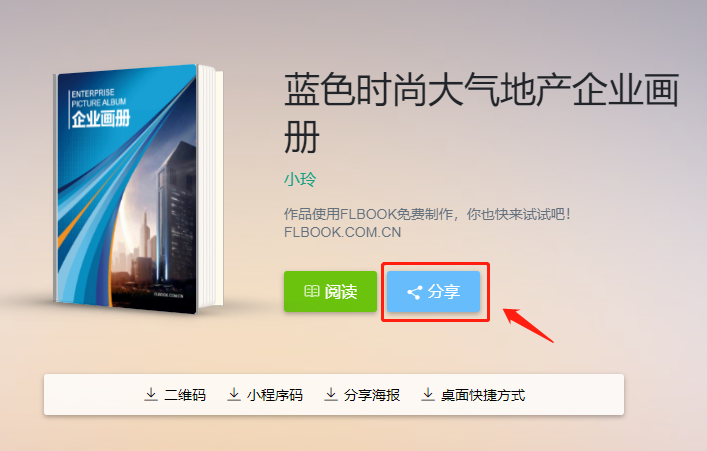The width and height of the screenshot is (707, 451).
Task: Click the download arrow beside 桌面快捷方式
Action: 427,394
